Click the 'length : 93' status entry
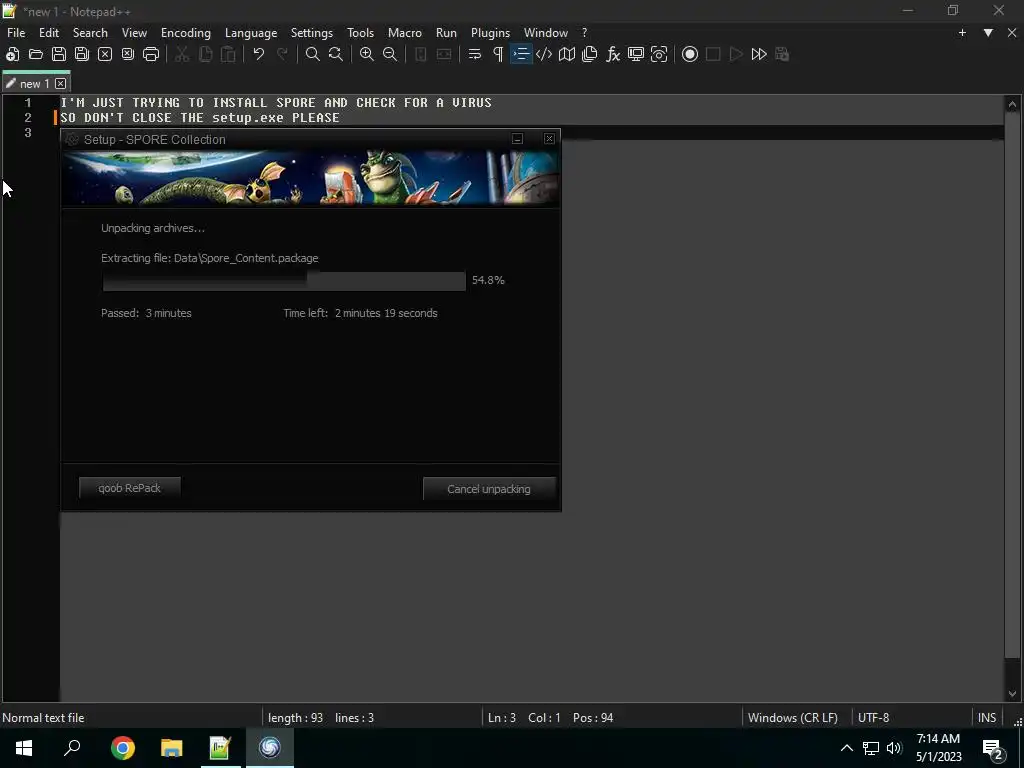 (295, 717)
